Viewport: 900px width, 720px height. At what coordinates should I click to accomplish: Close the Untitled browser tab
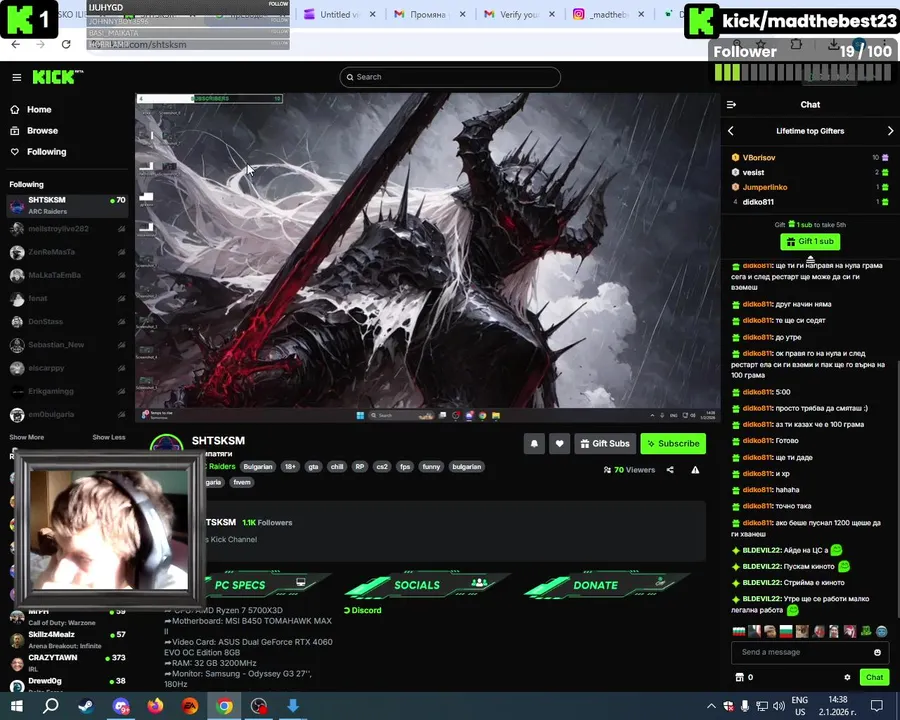[373, 14]
